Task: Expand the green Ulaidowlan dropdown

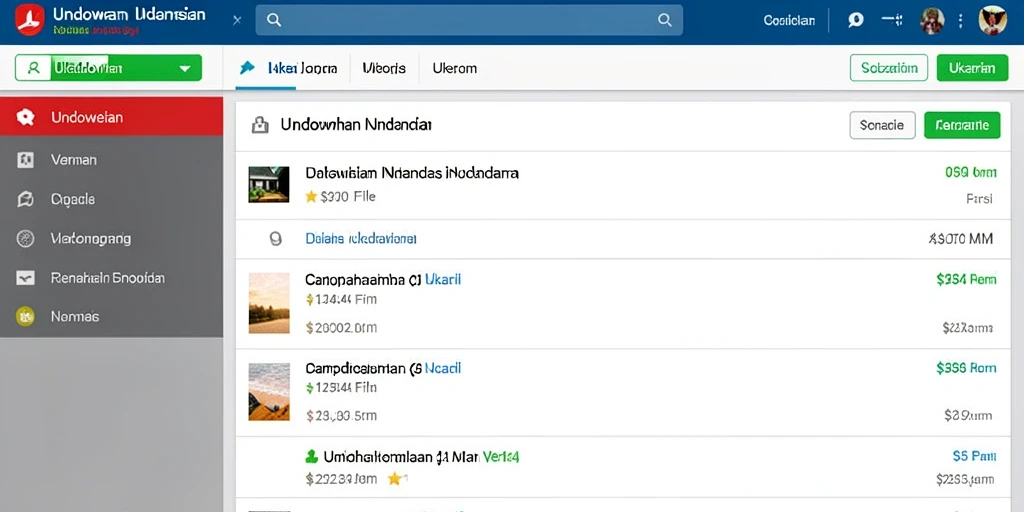Action: (108, 68)
